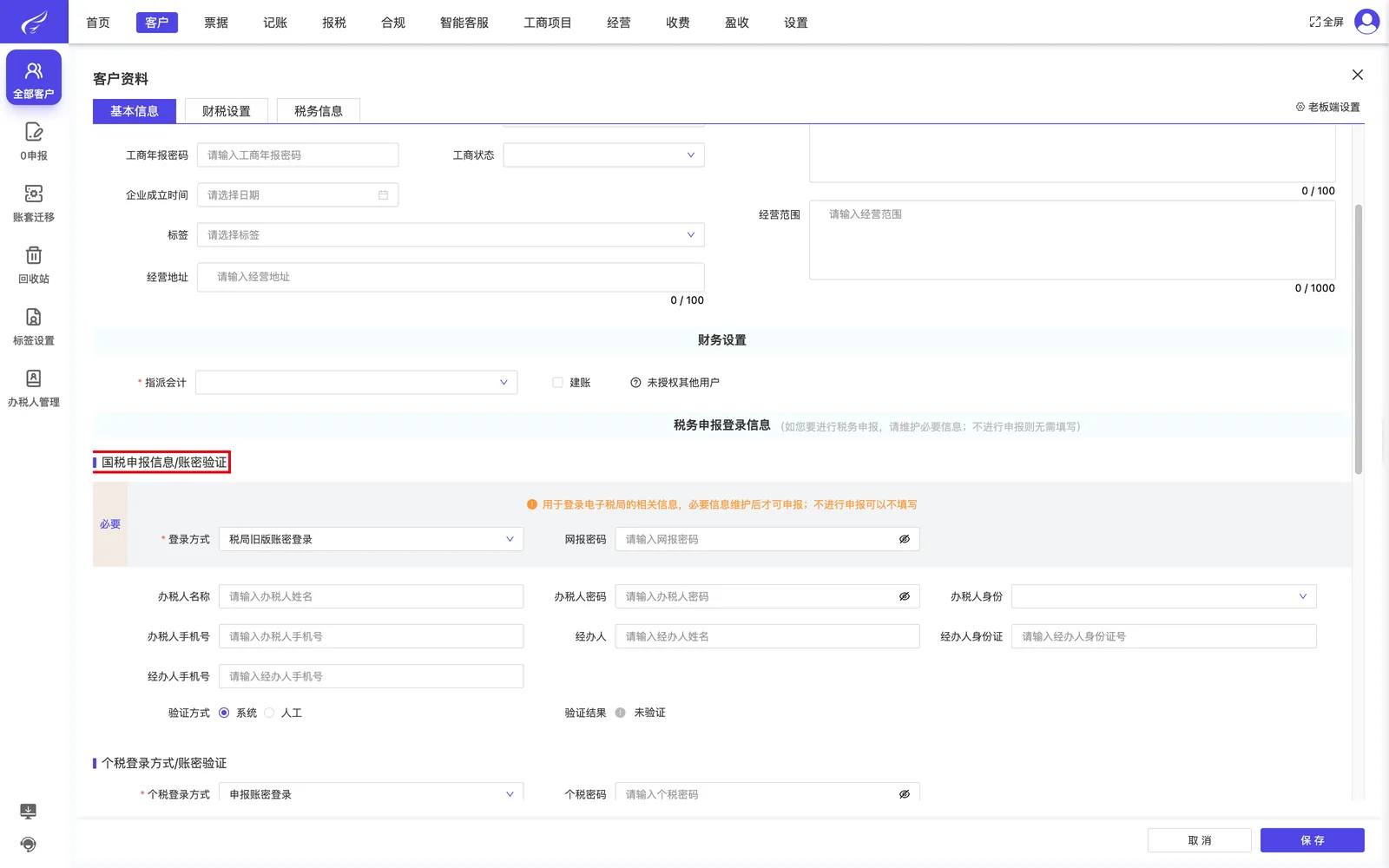
Task: Open 个税登录方式 dropdown
Action: [371, 792]
